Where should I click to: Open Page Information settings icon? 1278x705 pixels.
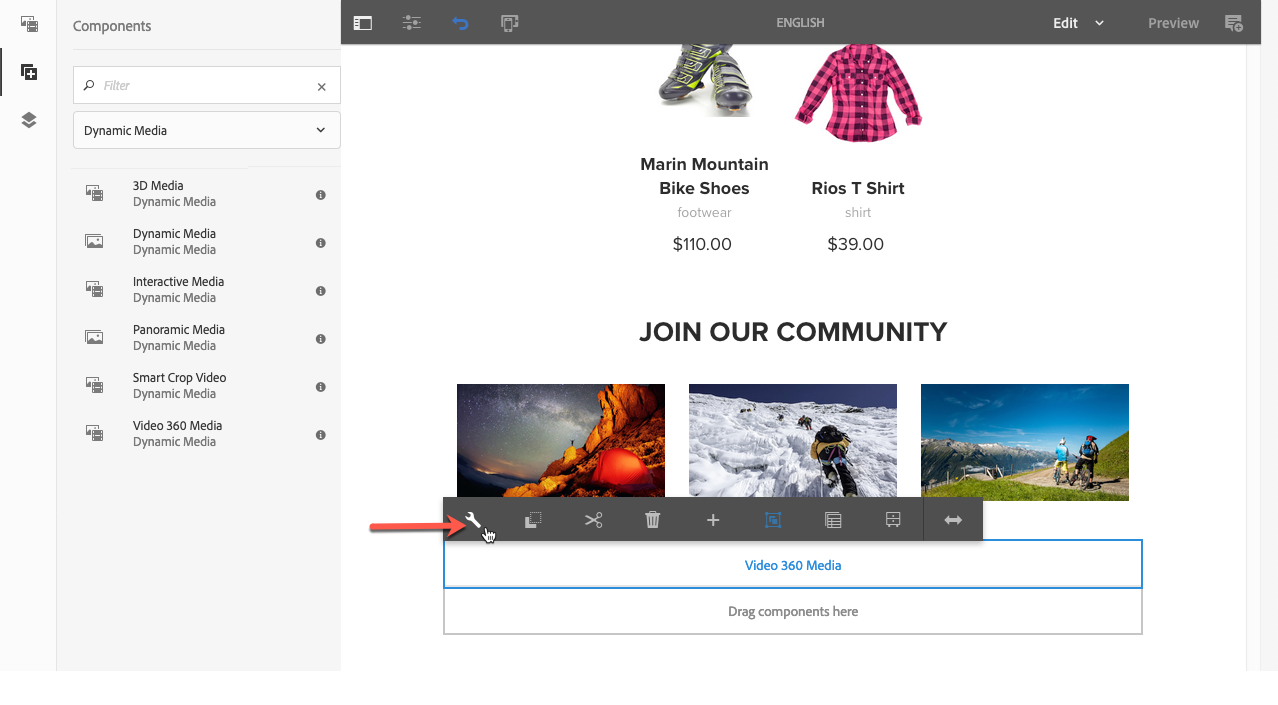coord(411,23)
